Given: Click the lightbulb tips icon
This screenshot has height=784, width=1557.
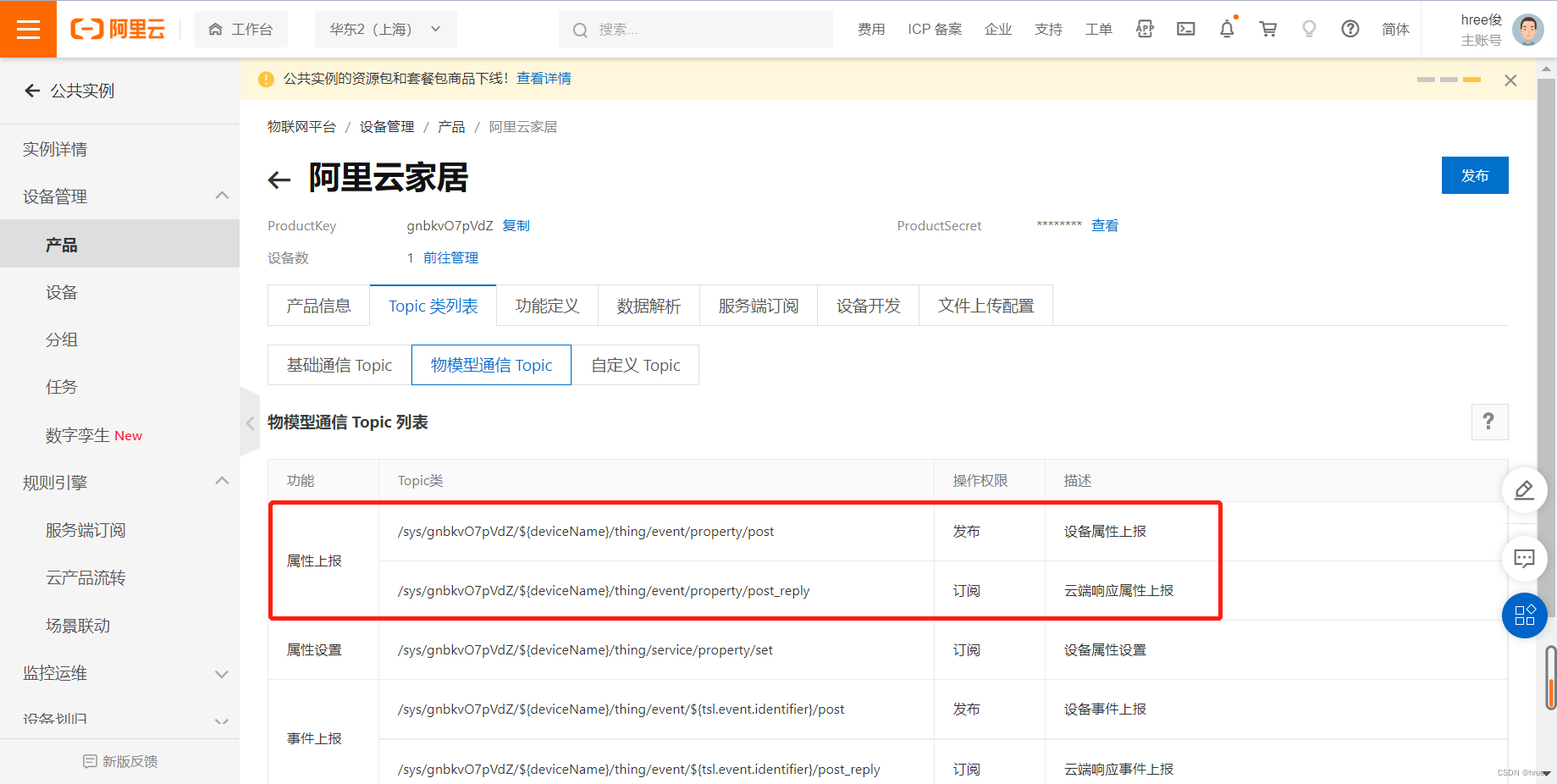Looking at the screenshot, I should (1309, 29).
